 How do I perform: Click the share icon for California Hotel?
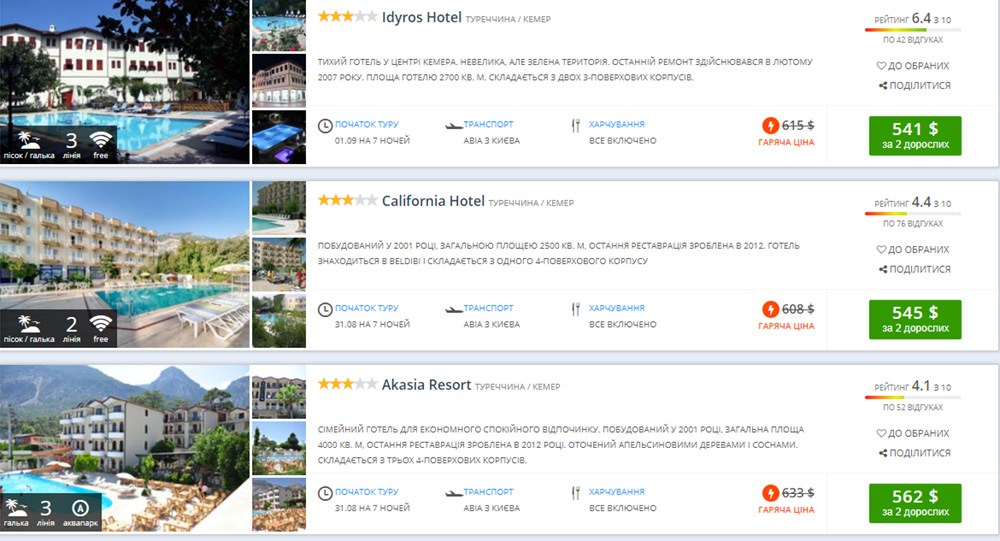(x=883, y=269)
